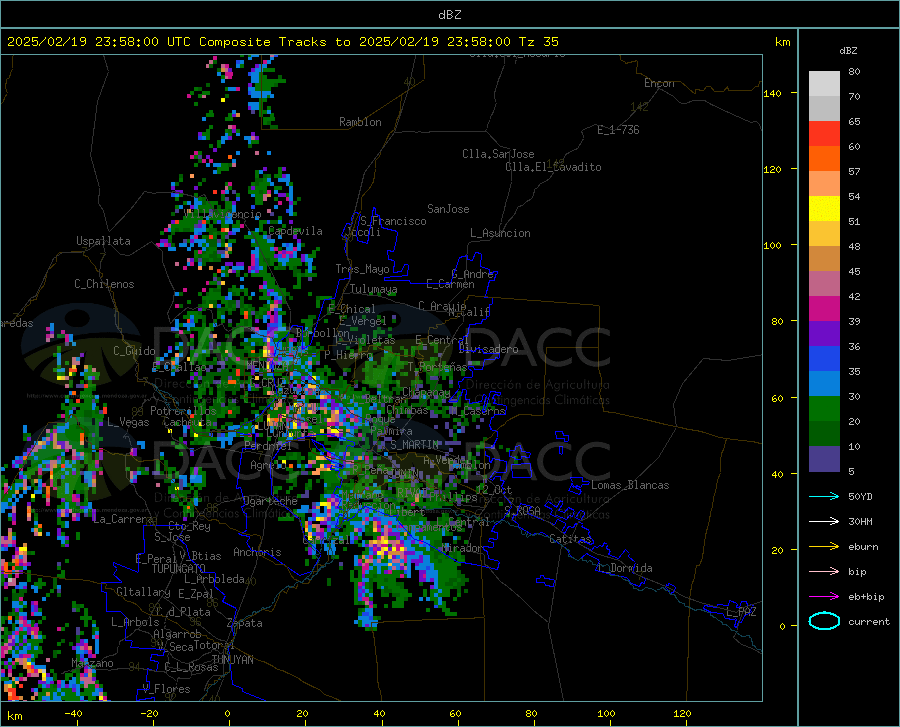Click the Zapata label

coord(245,623)
